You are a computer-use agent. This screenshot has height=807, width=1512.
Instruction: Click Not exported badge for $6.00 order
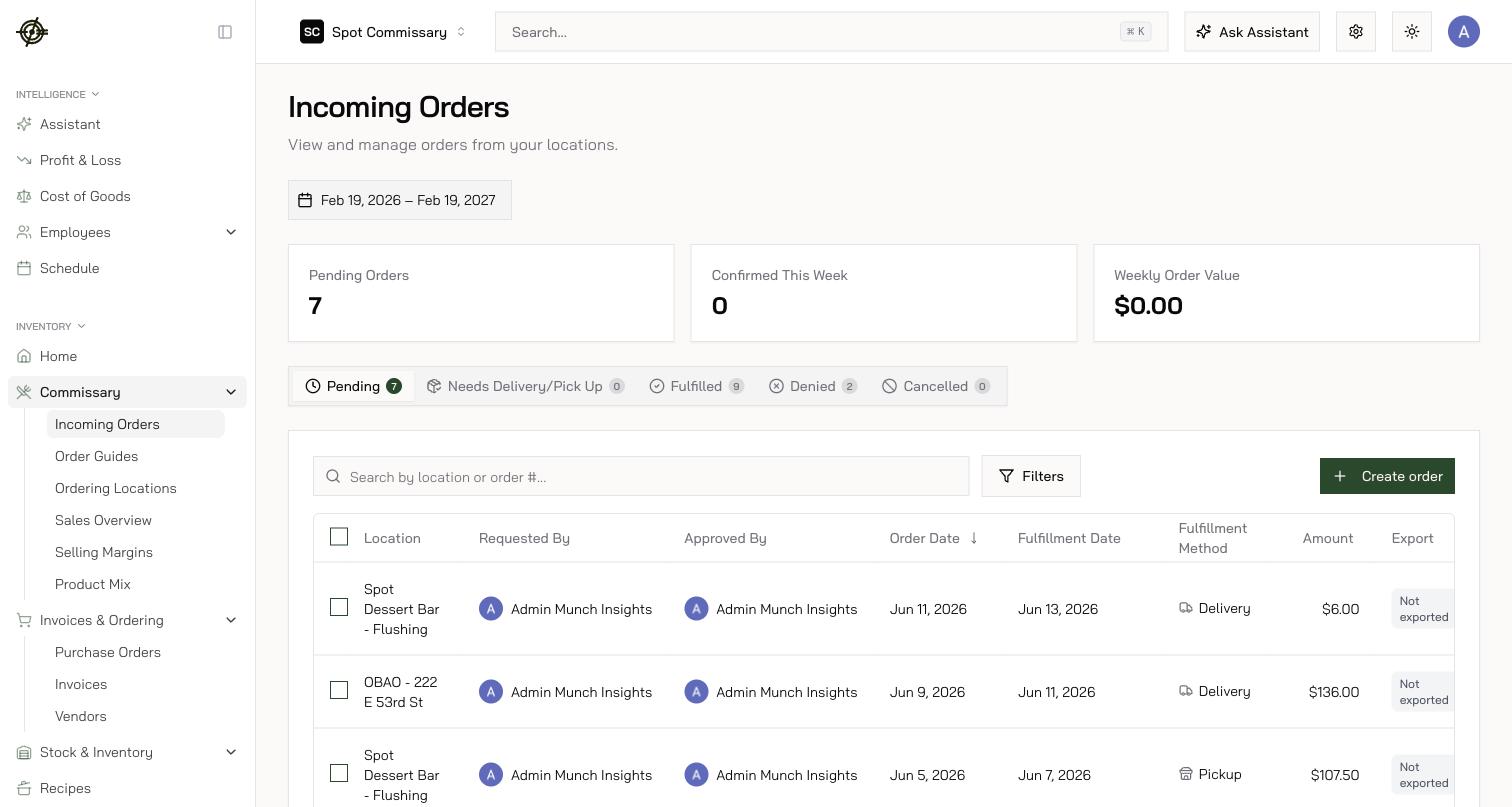[x=1423, y=609]
